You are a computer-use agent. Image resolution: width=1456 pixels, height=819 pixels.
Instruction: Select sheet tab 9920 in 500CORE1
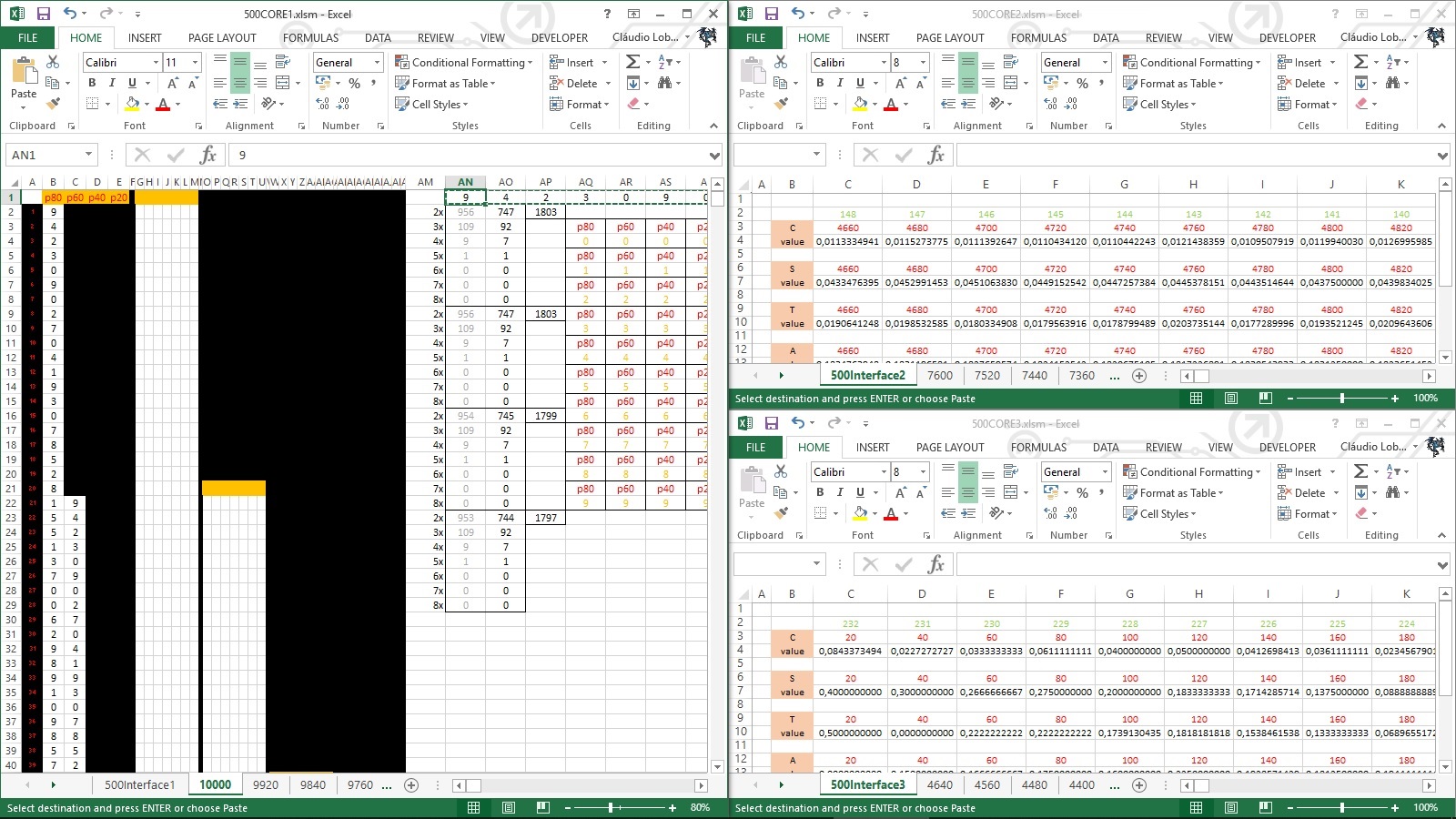[266, 784]
